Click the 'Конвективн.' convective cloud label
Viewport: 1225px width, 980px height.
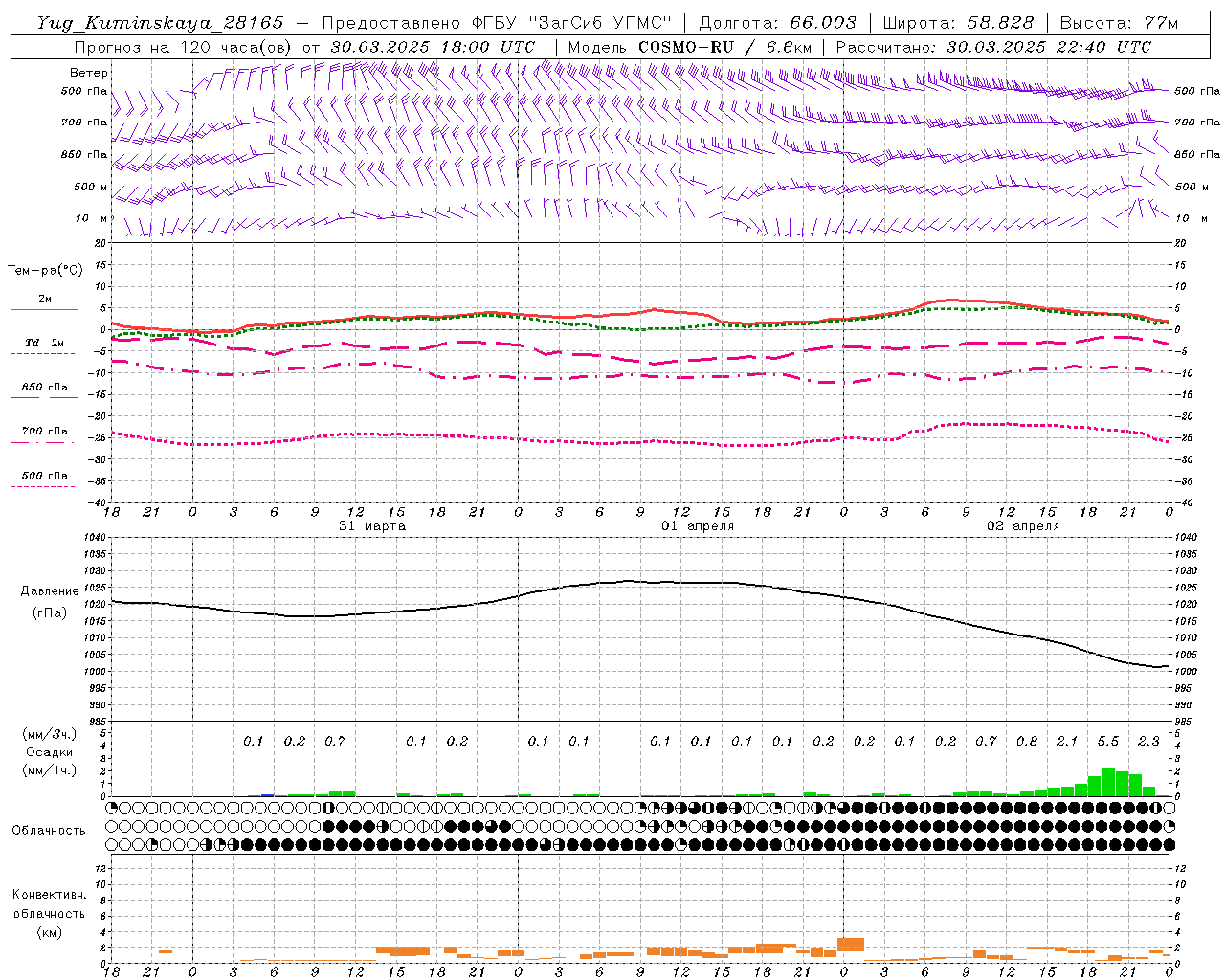click(49, 895)
